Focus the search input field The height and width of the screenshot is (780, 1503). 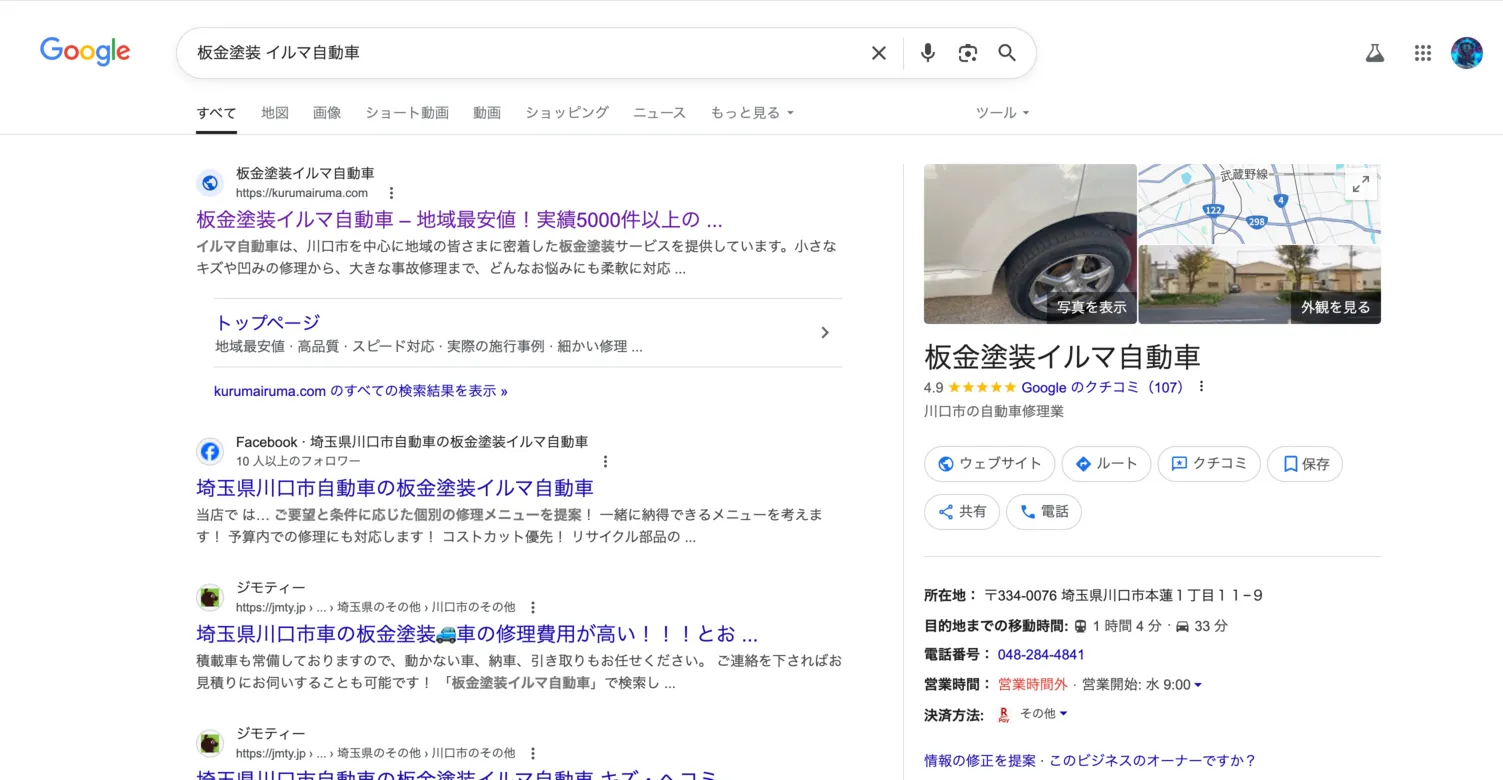click(x=525, y=53)
